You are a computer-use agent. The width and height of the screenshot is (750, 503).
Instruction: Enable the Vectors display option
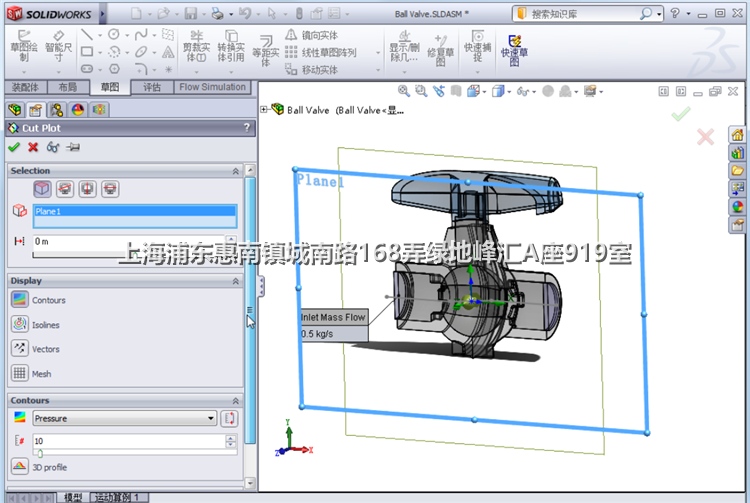pos(20,349)
